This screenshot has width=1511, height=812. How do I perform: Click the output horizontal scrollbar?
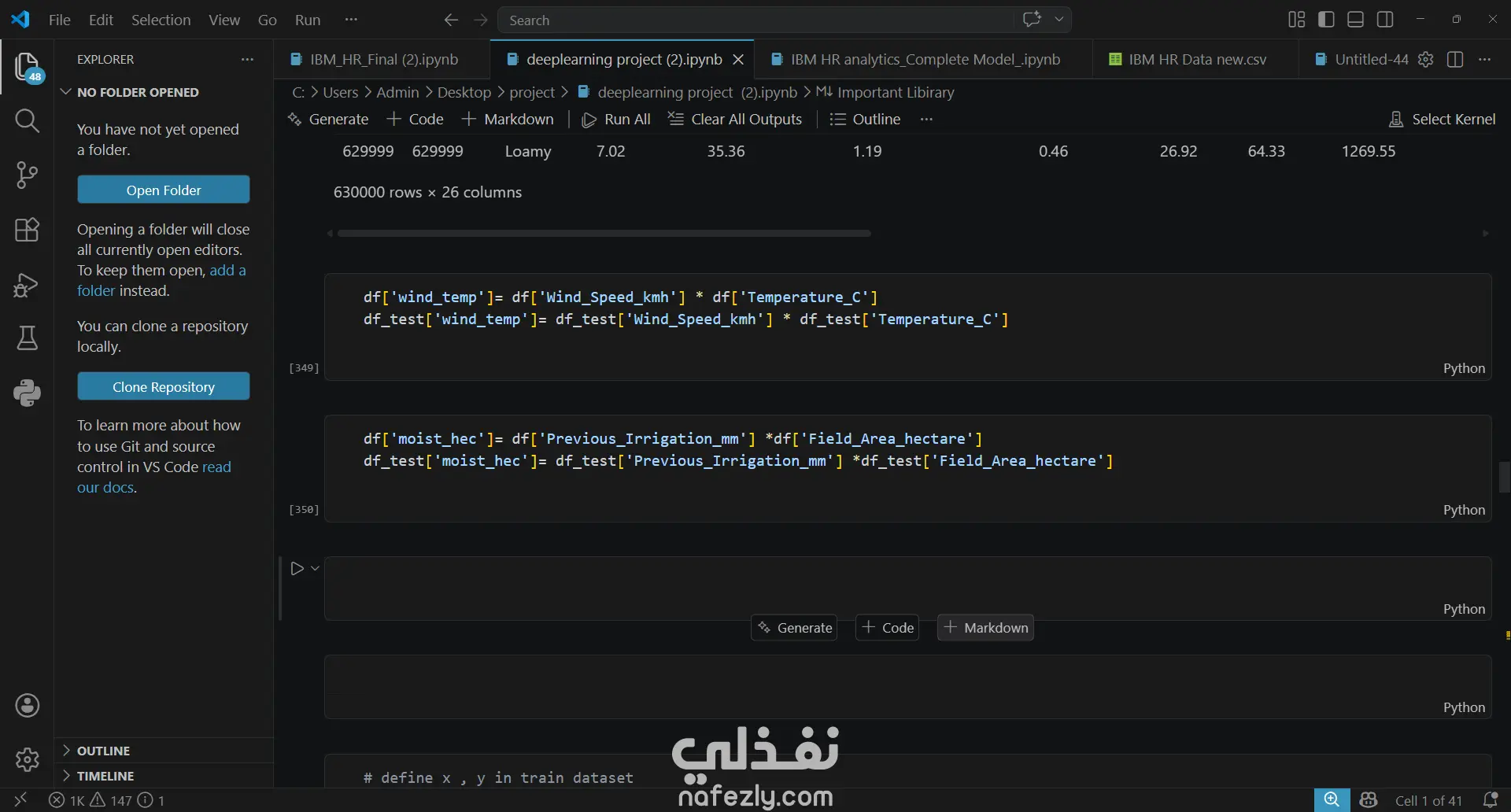click(x=604, y=233)
